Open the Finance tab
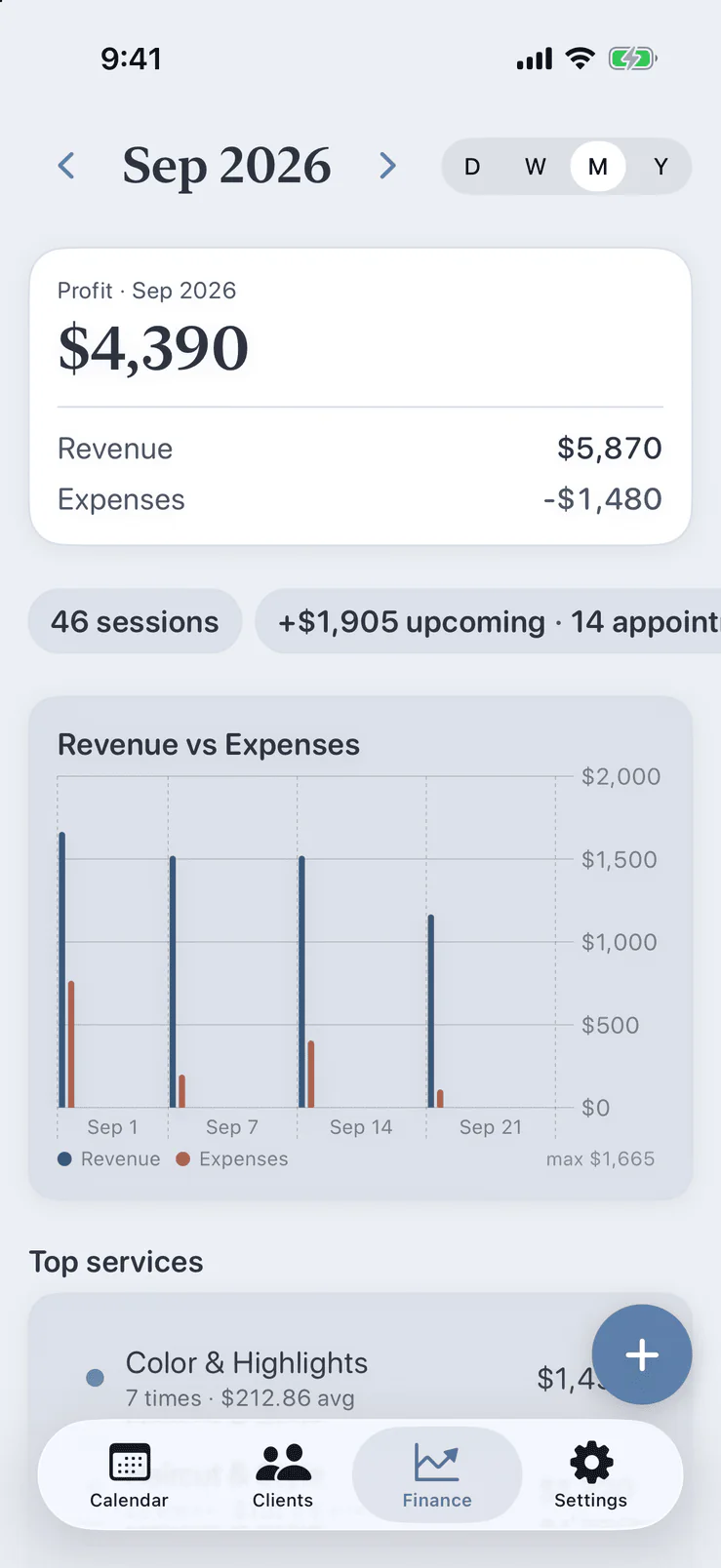The image size is (721, 1568). (437, 1475)
